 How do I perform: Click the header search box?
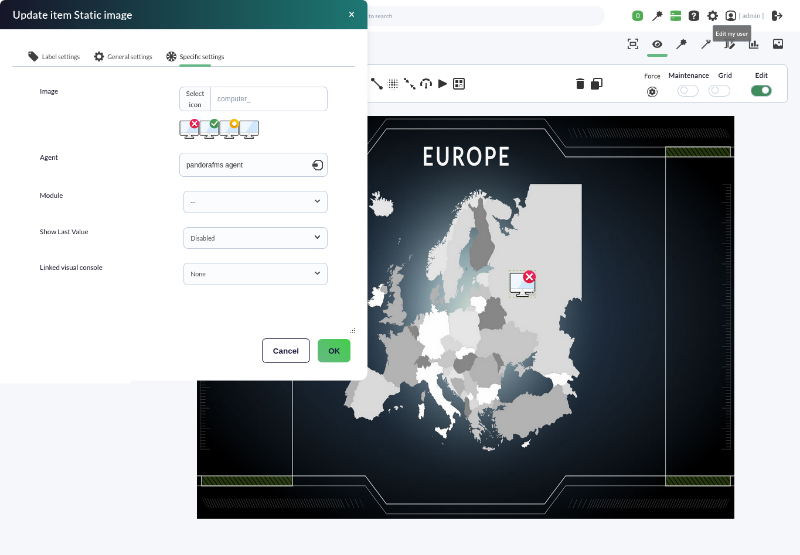[486, 16]
